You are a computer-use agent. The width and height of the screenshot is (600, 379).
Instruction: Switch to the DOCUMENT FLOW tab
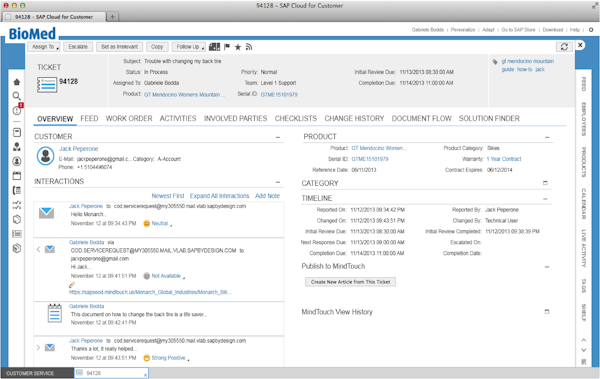(x=422, y=119)
